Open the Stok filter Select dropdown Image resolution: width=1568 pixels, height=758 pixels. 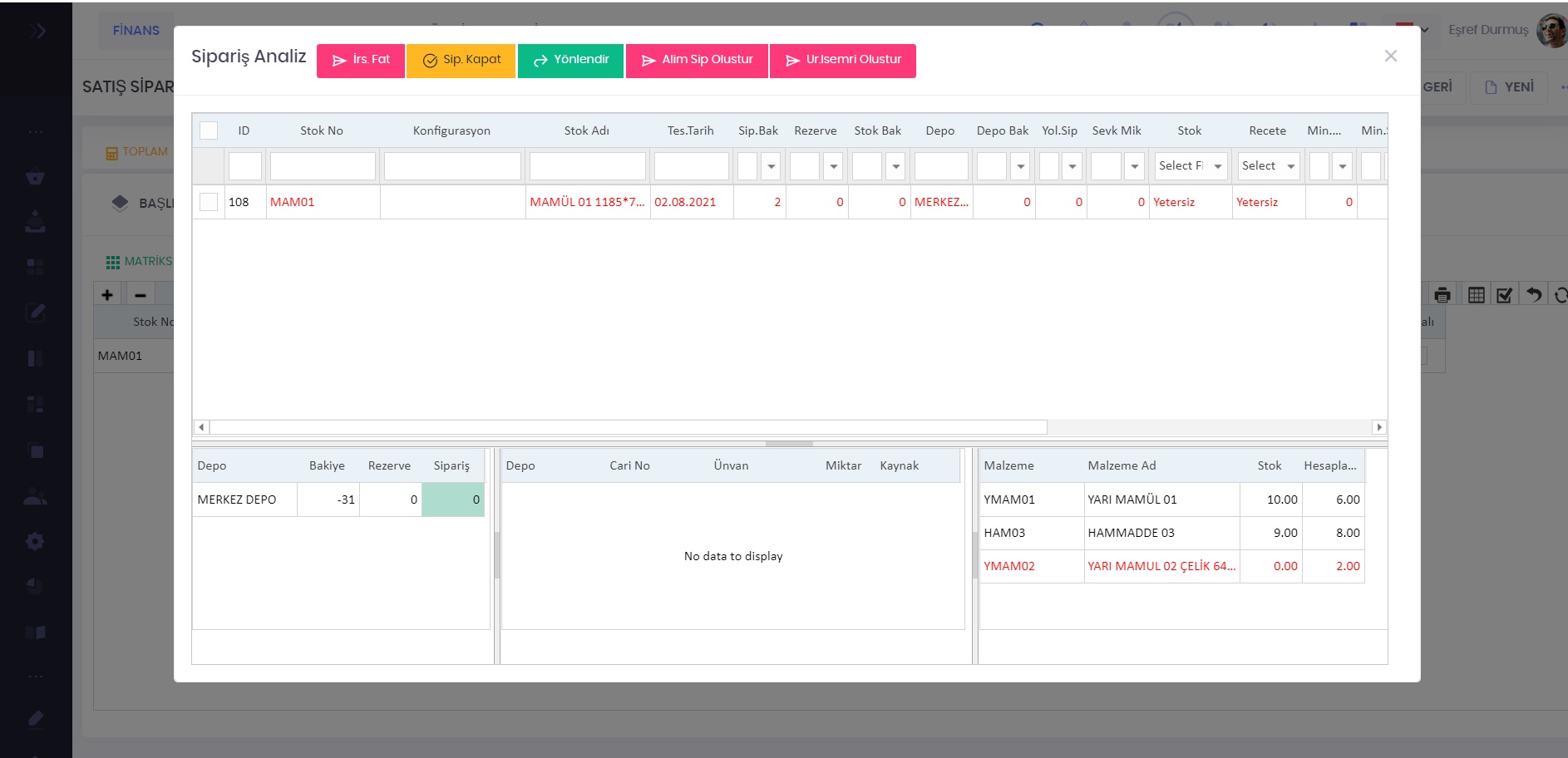tap(1190, 166)
